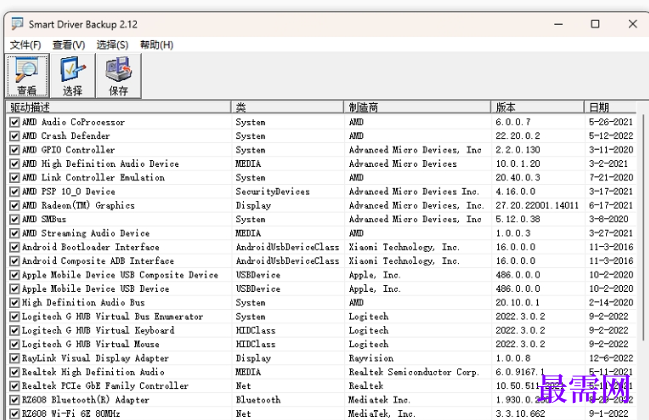Image resolution: width=649 pixels, height=420 pixels.
Task: Toggle RZ608 Bluetooth(R) Adapter checkbox
Action: pos(14,400)
